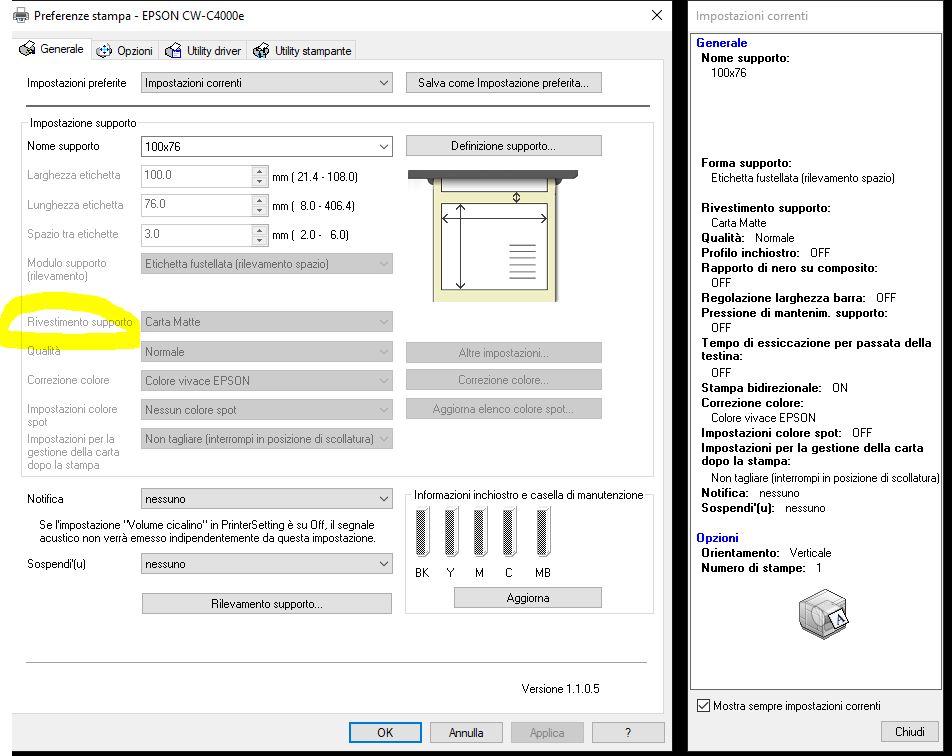Click the label layout preview diagram
Viewport: 952px width, 756px height.
point(495,236)
